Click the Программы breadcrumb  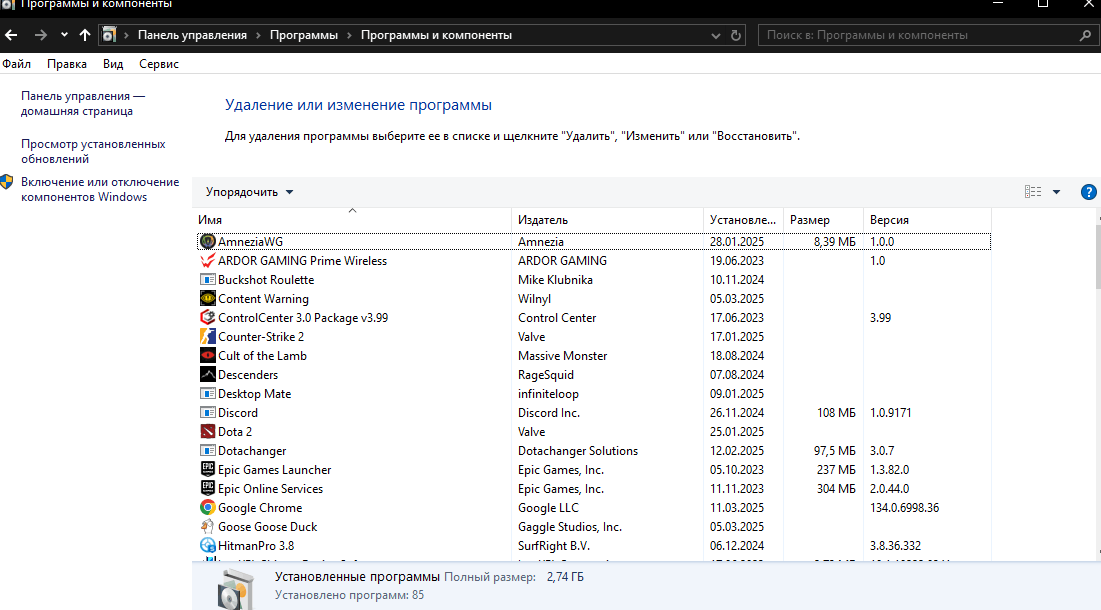coord(303,35)
